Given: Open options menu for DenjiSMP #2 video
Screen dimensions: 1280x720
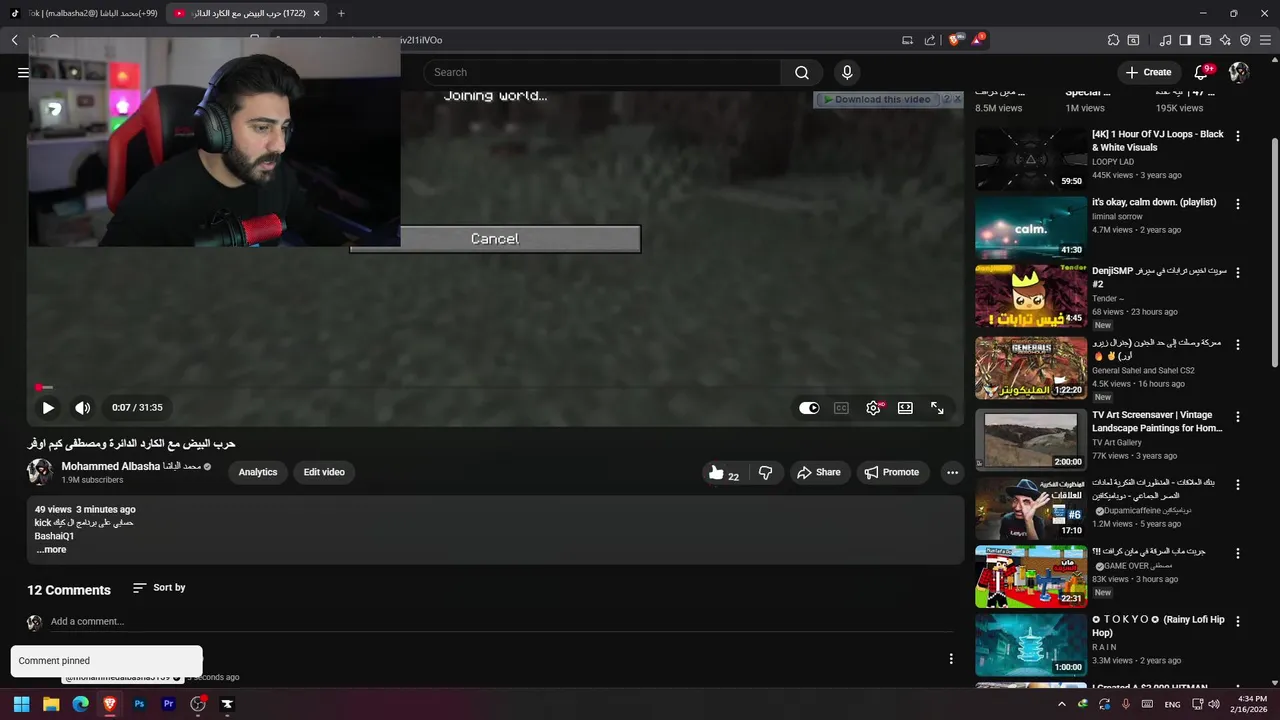Looking at the screenshot, I should pyautogui.click(x=1237, y=273).
